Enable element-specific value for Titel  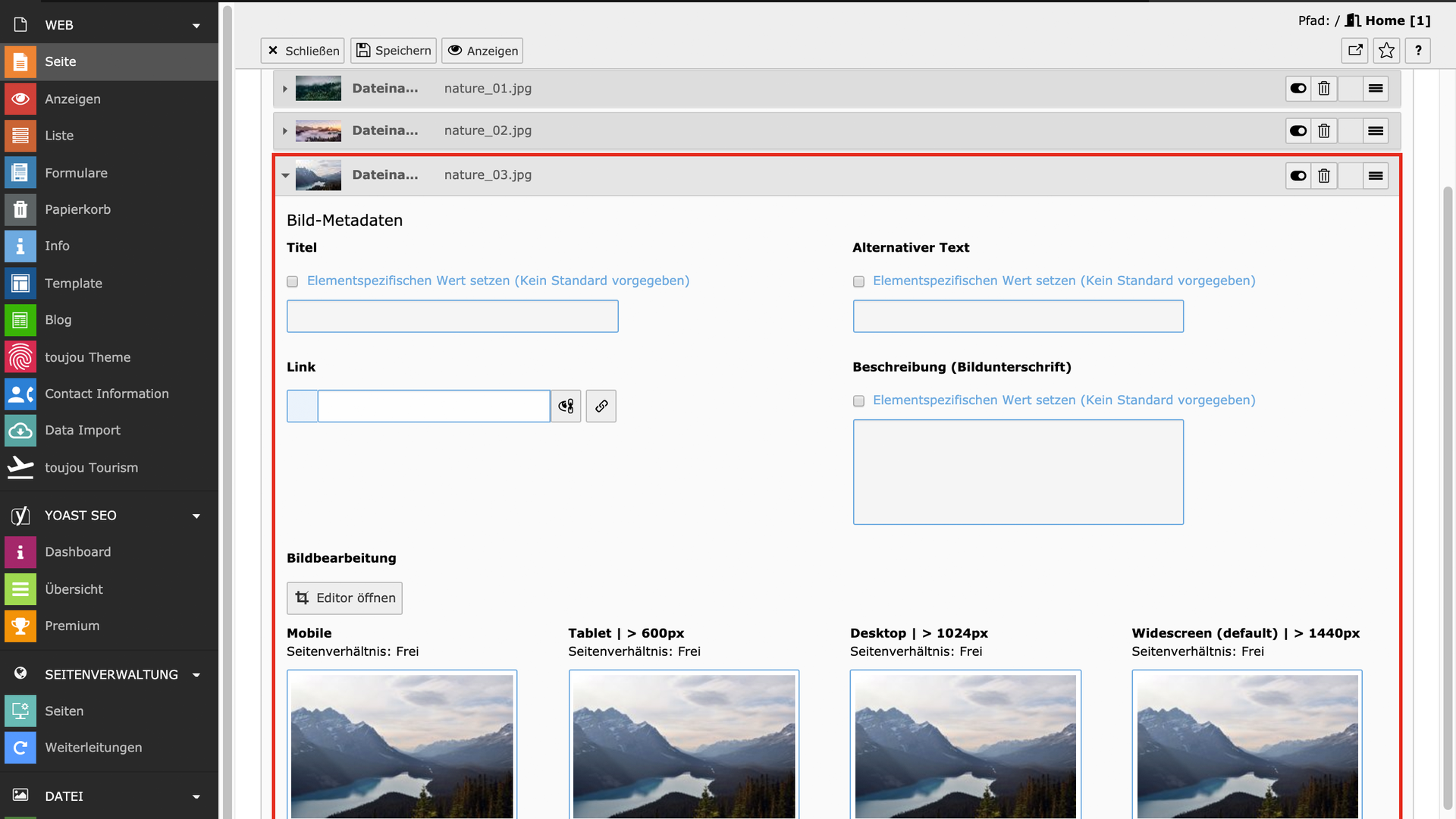[x=293, y=281]
